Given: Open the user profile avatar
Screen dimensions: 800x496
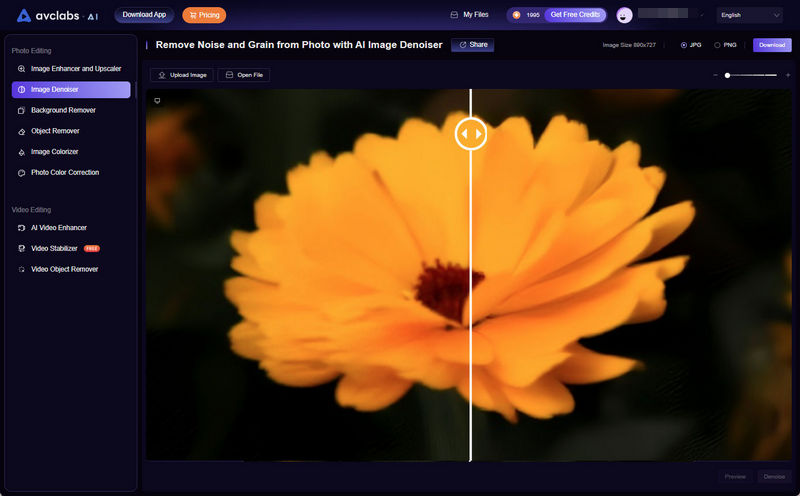Looking at the screenshot, I should (x=625, y=15).
